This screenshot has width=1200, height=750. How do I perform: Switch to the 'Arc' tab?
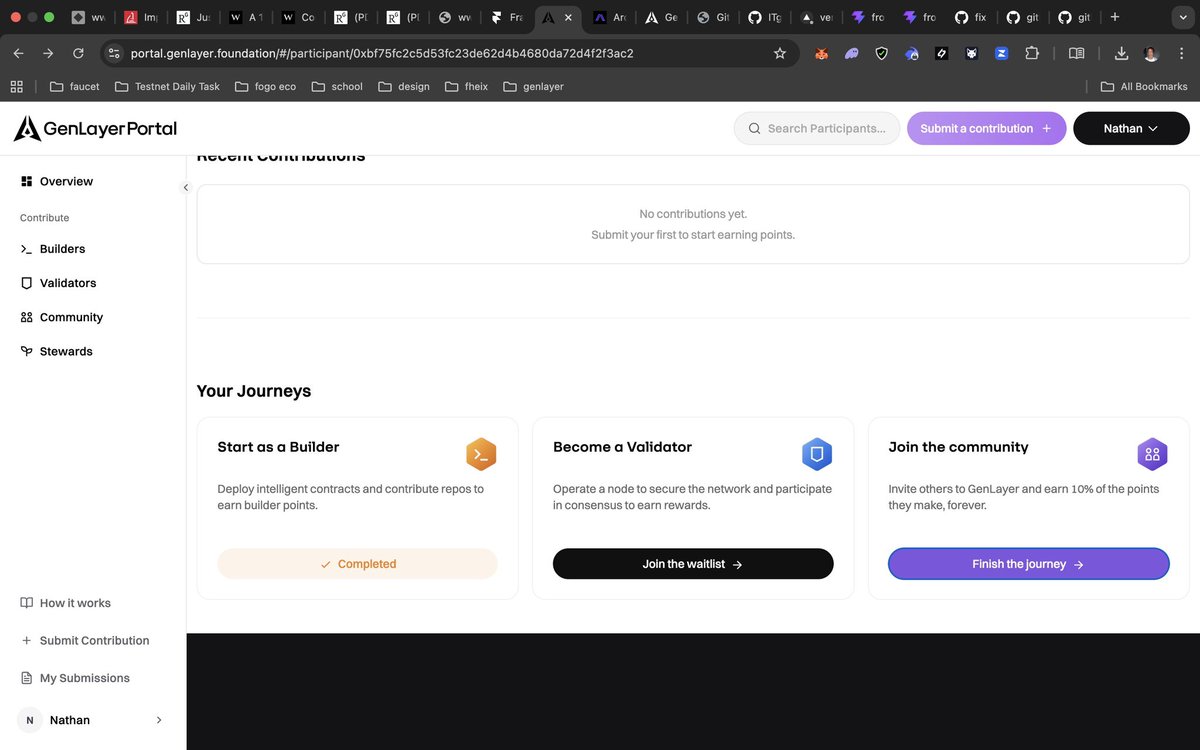[610, 18]
